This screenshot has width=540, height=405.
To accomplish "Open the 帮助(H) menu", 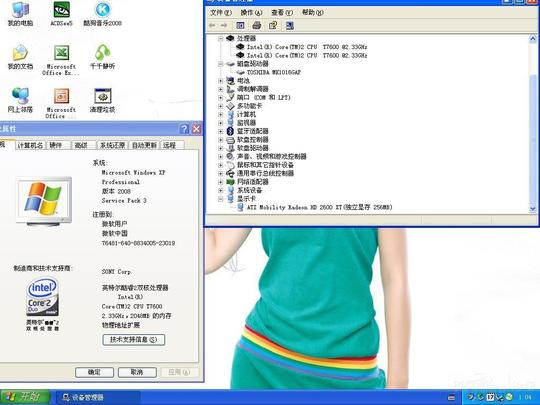I will [313, 13].
